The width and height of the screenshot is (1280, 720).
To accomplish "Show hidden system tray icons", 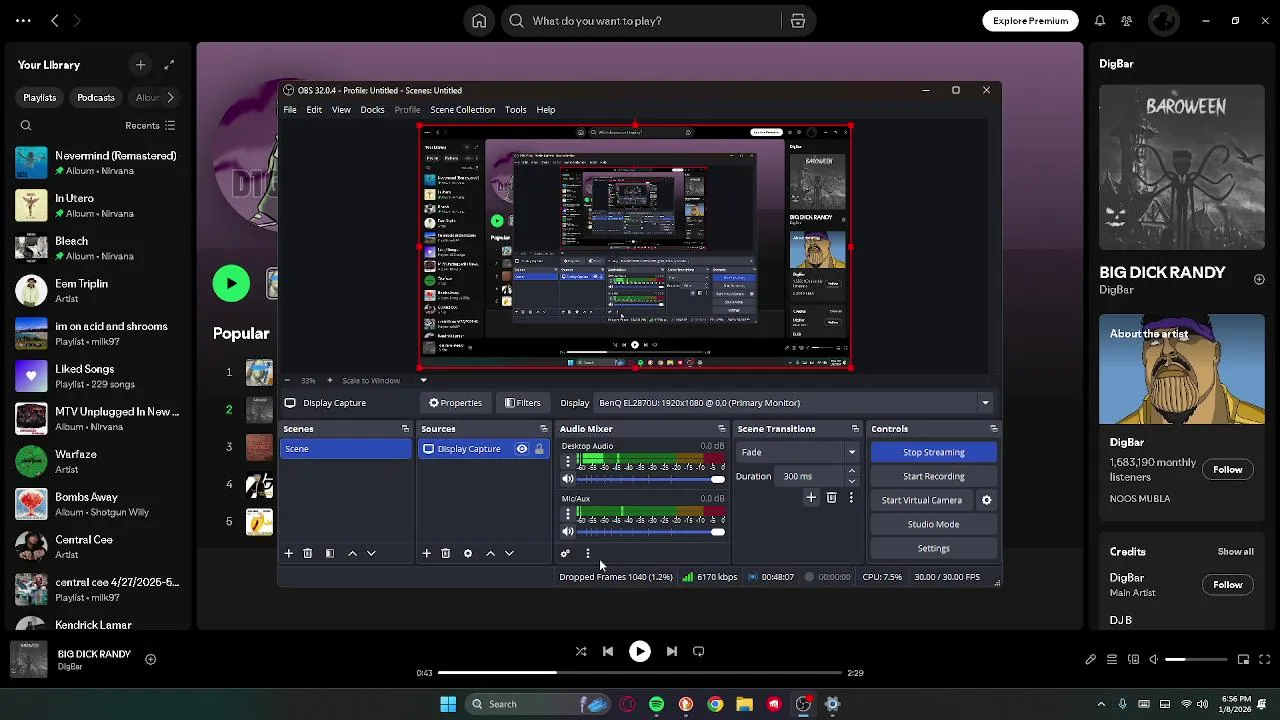I will [x=1101, y=704].
